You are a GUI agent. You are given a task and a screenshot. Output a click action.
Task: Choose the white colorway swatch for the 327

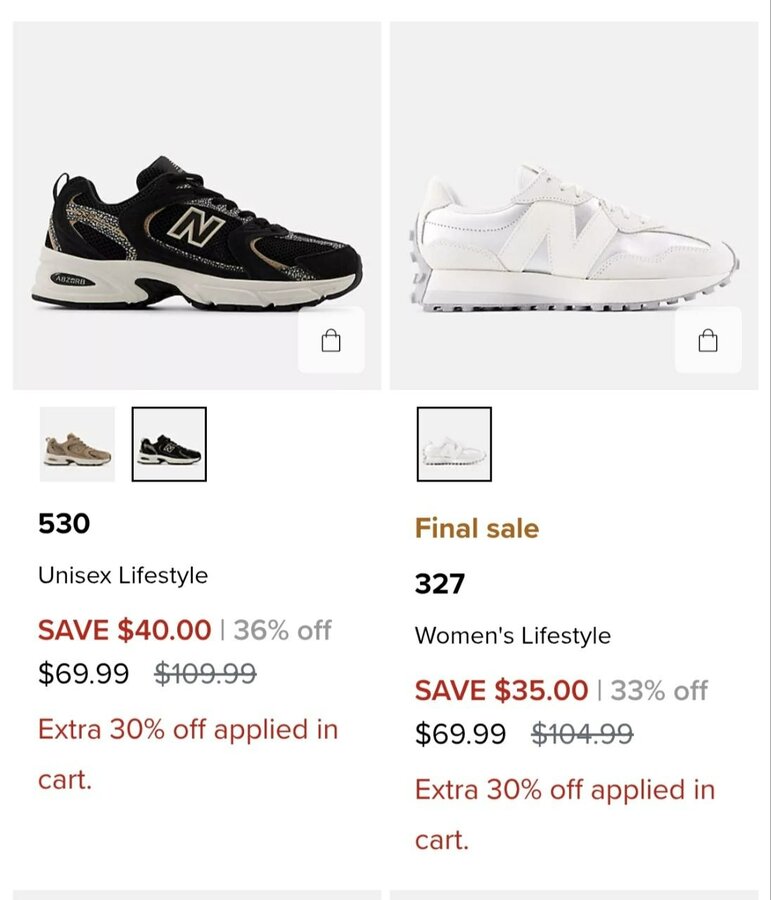[454, 444]
